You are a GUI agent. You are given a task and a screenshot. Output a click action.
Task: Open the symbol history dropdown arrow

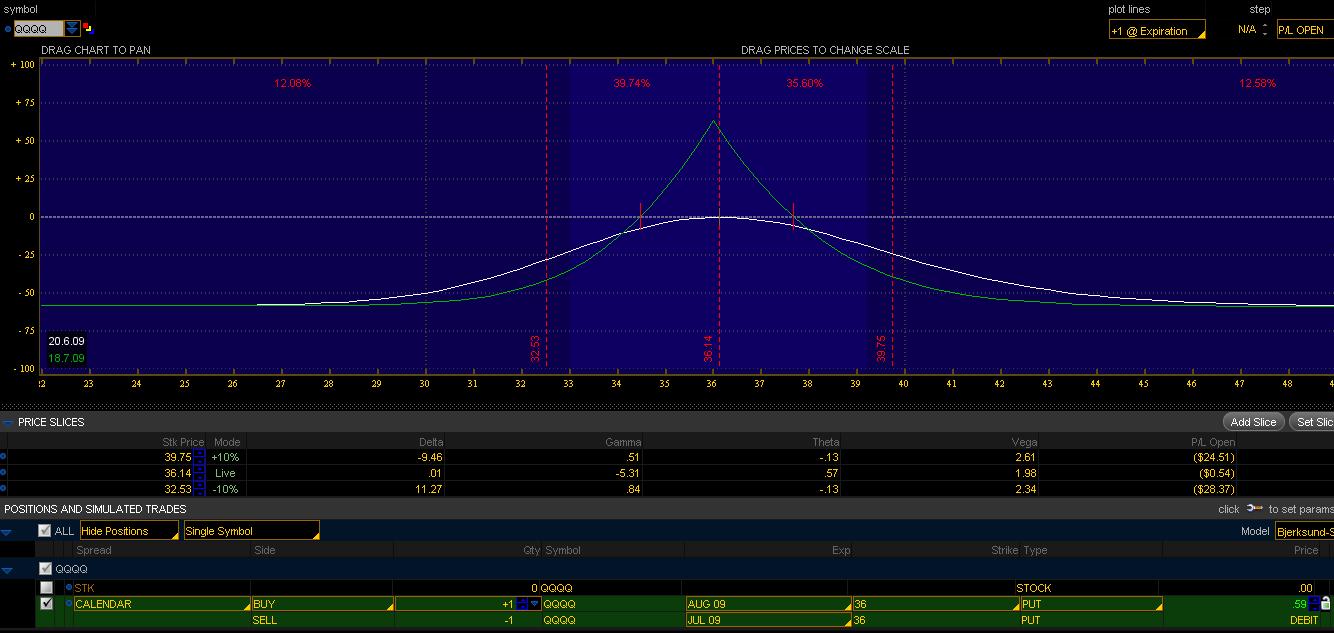pyautogui.click(x=73, y=29)
